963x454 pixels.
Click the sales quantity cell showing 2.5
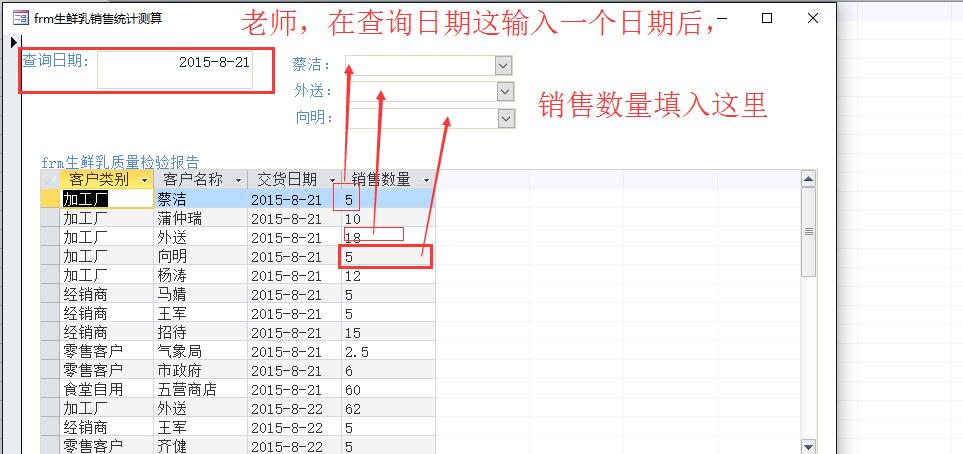(x=388, y=351)
